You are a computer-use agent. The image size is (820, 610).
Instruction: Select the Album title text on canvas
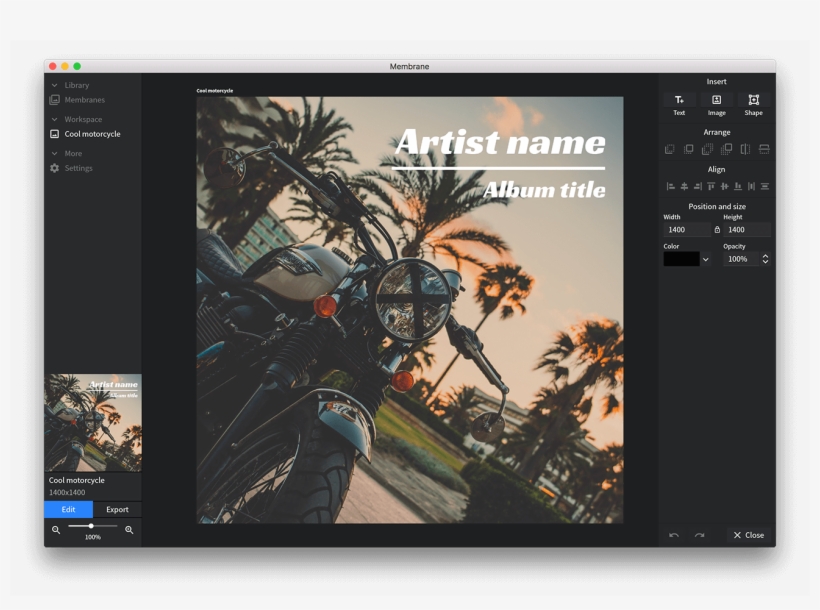click(x=544, y=189)
